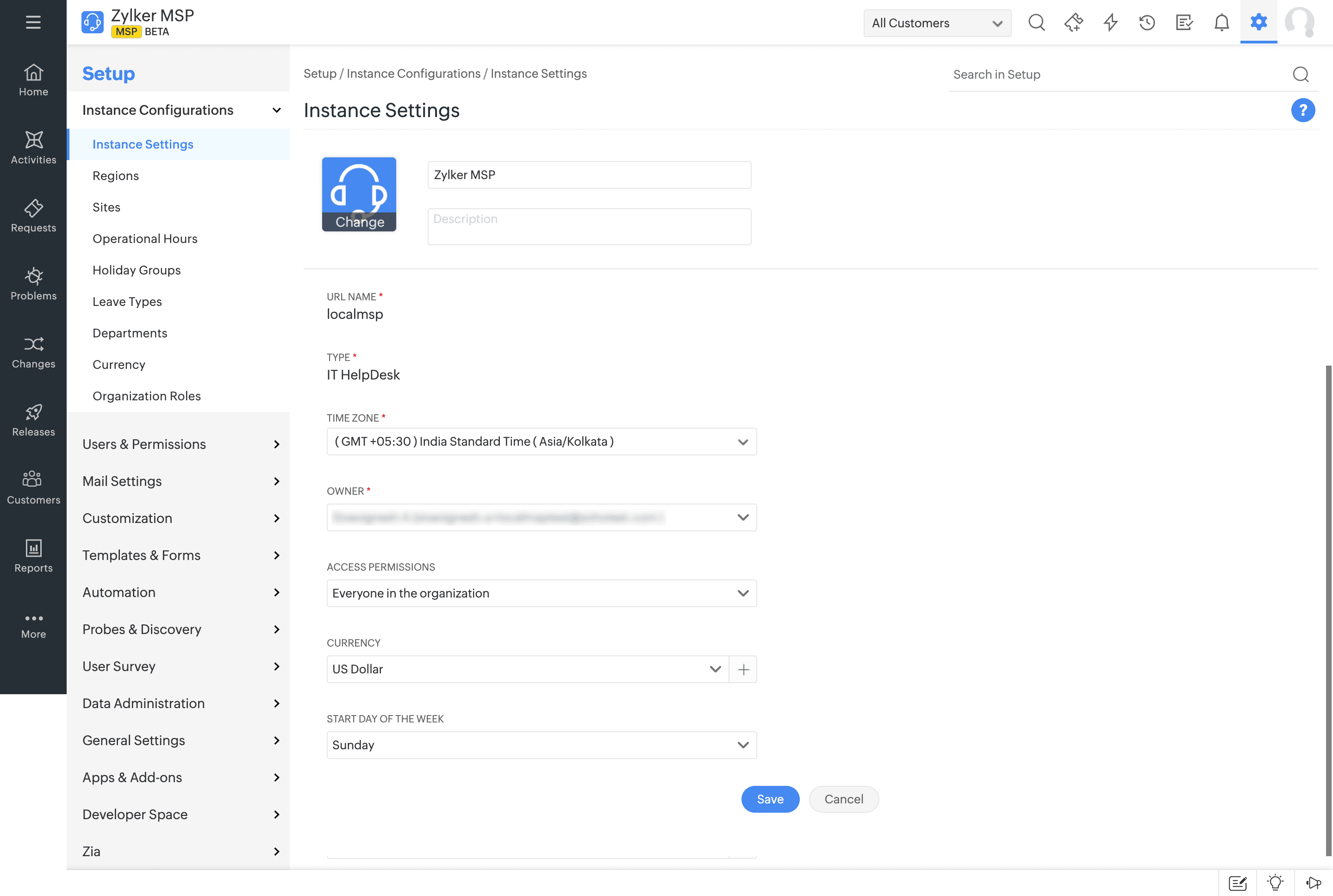Click the Description text field
Image resolution: width=1333 pixels, height=896 pixels.
588,227
